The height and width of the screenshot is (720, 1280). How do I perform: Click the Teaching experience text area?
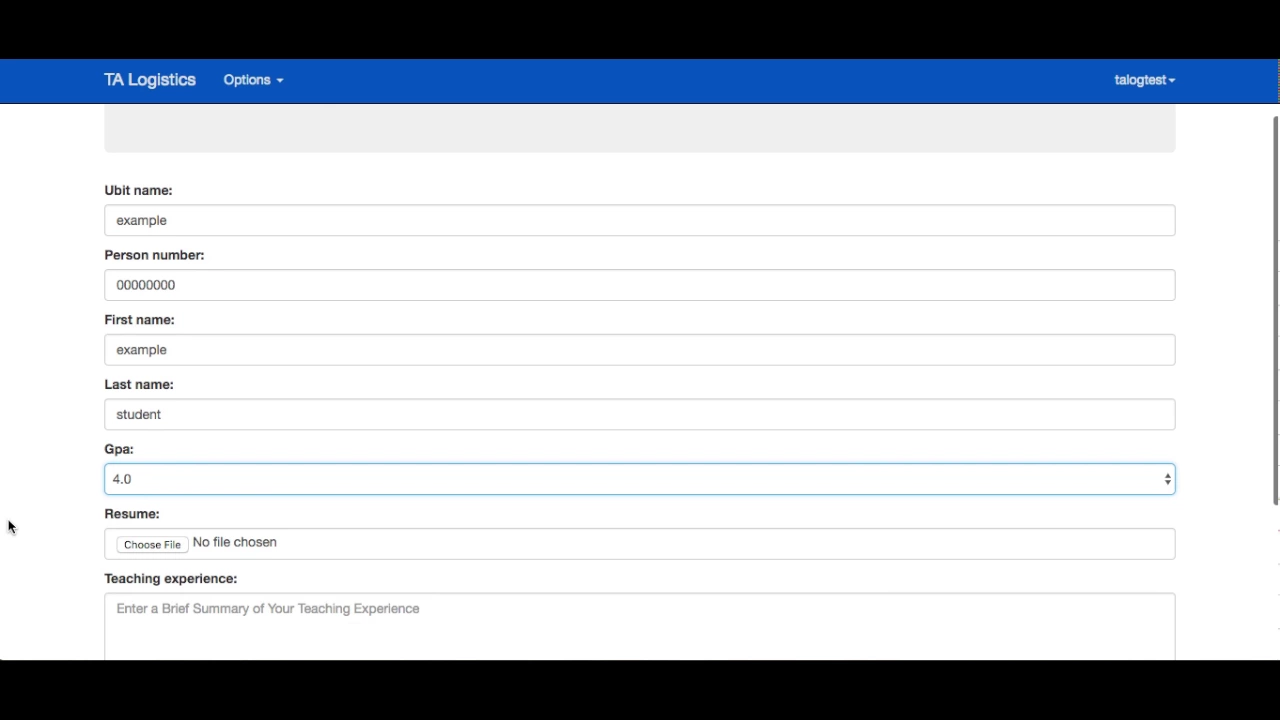click(640, 627)
